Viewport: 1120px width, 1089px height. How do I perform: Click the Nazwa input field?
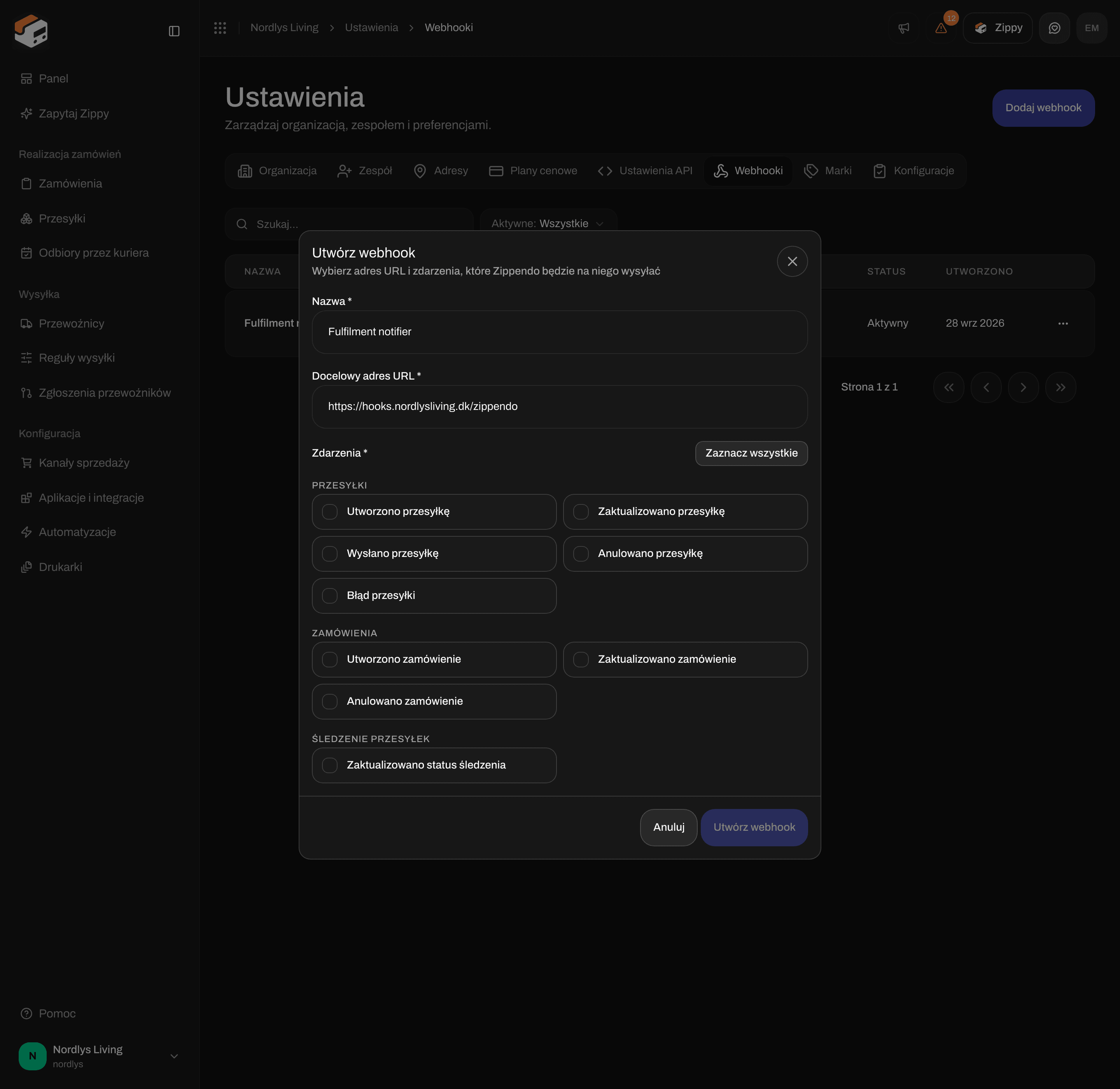coord(560,332)
